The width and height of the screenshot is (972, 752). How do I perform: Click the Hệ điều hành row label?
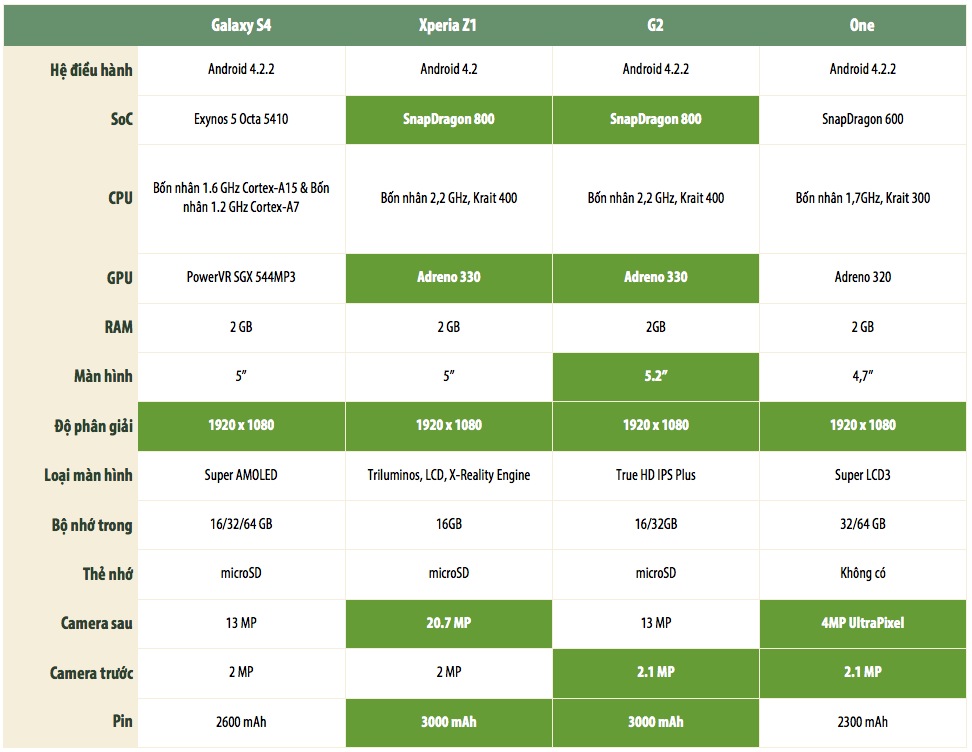91,70
